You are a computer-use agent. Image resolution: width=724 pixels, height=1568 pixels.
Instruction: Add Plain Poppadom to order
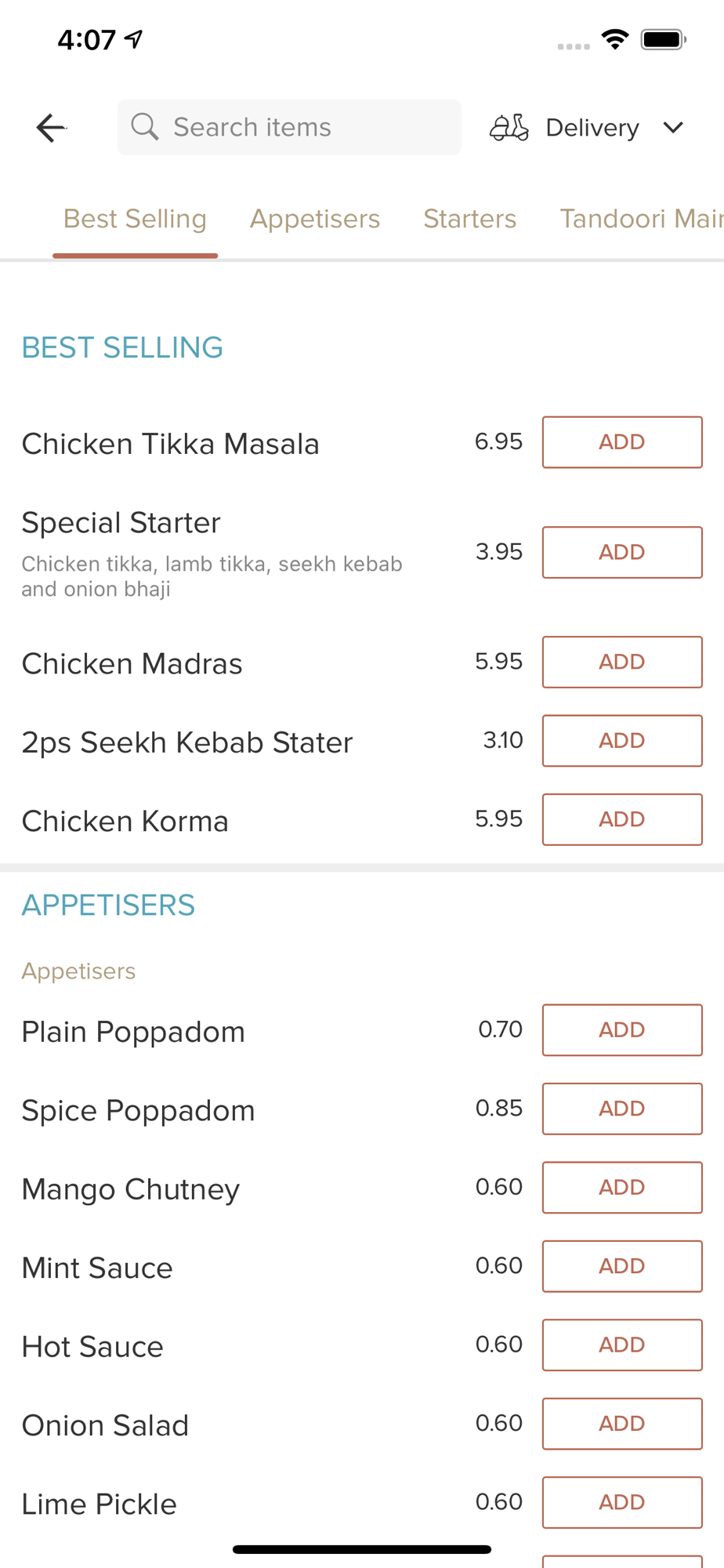click(622, 1029)
